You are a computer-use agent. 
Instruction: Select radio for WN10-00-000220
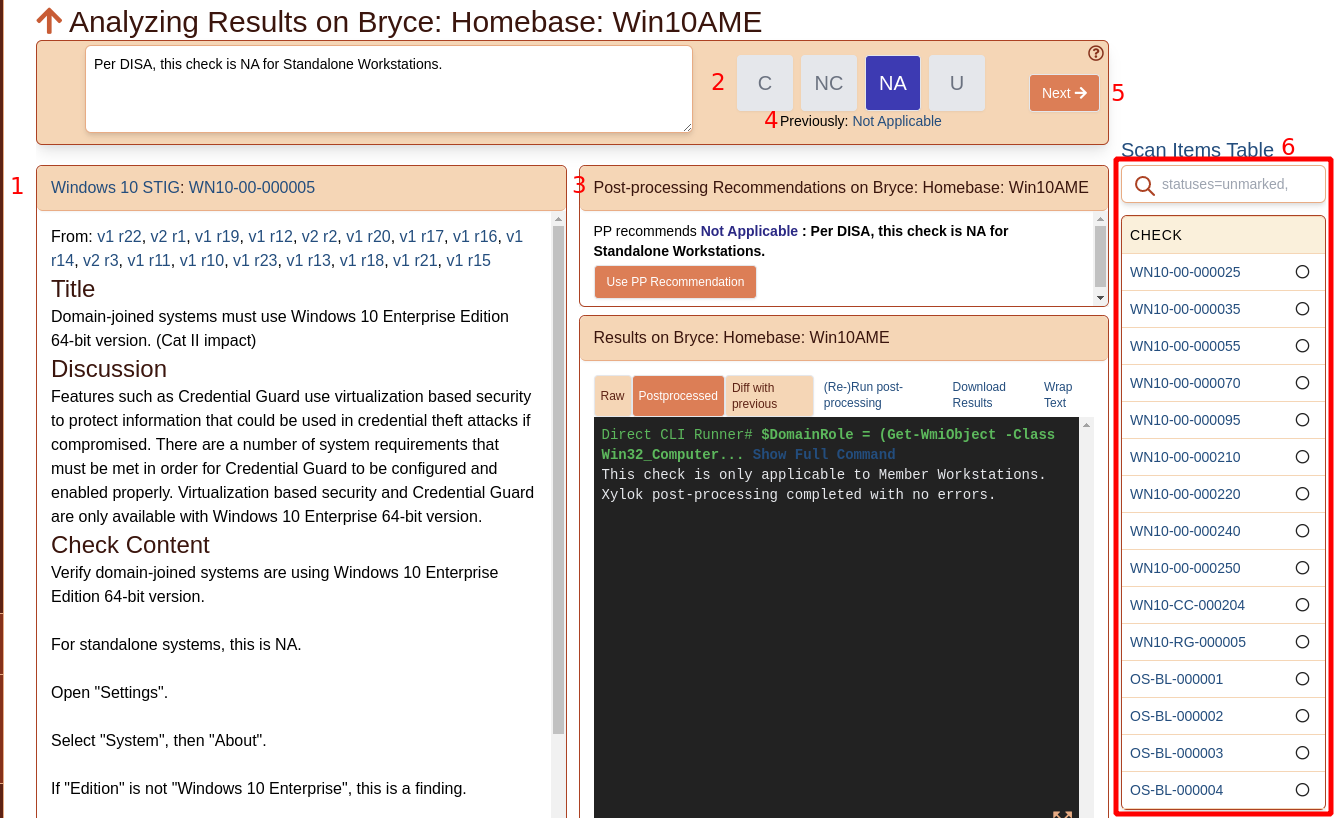[1302, 493]
